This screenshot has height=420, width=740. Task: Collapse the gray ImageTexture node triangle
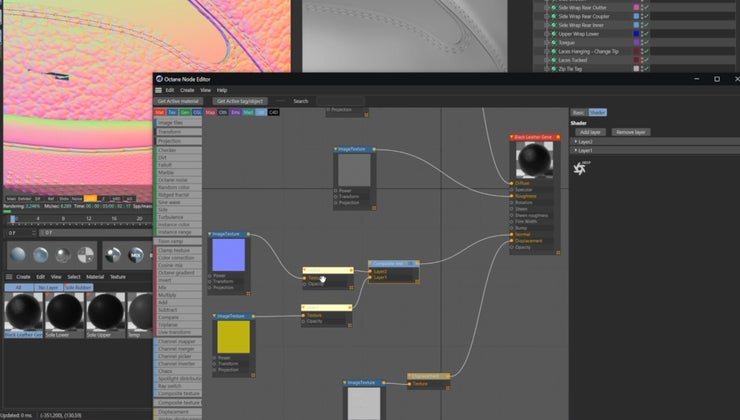click(x=336, y=149)
